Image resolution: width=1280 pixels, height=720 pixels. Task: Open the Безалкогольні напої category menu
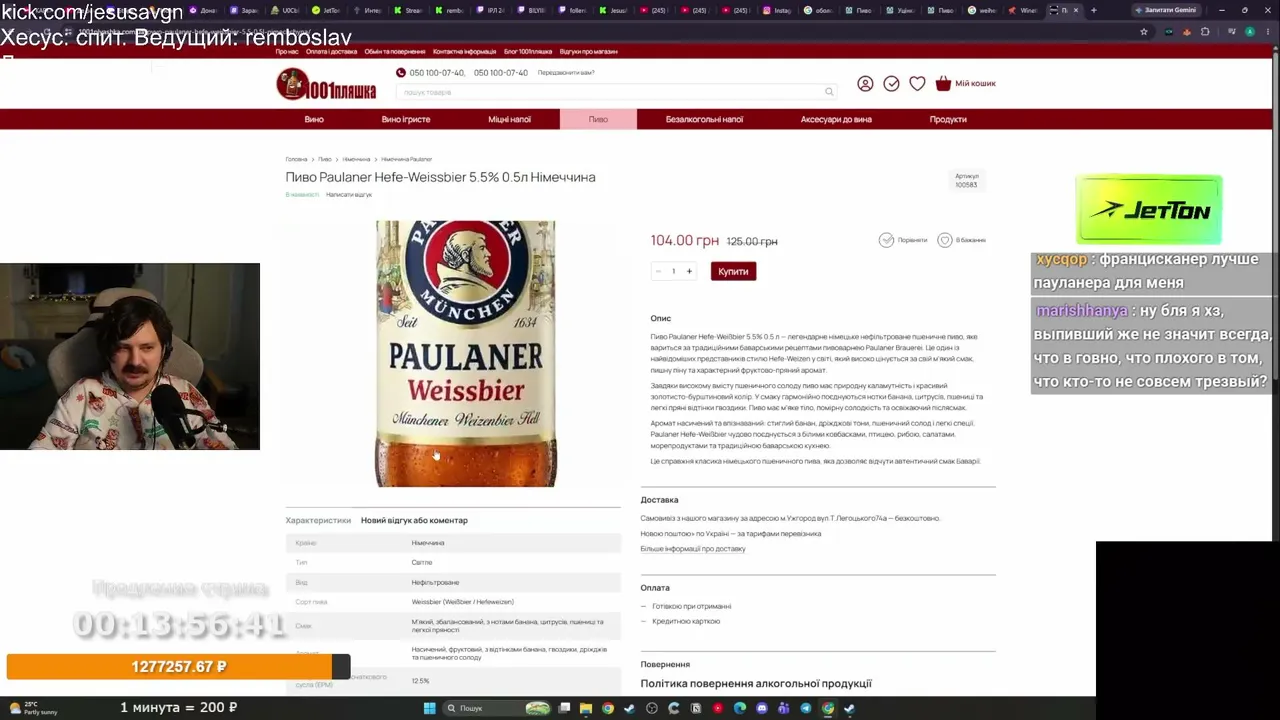pos(704,119)
